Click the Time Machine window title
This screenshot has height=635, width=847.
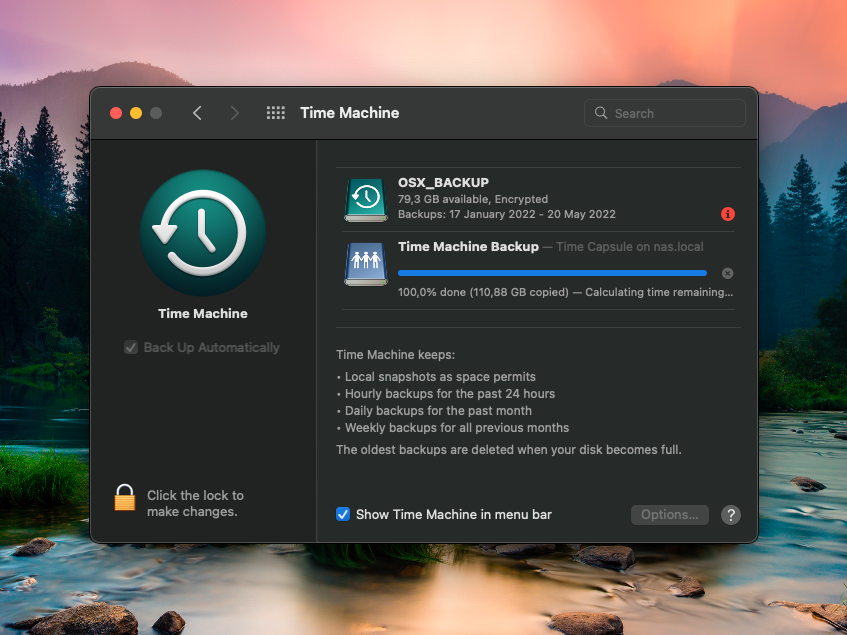tap(349, 113)
